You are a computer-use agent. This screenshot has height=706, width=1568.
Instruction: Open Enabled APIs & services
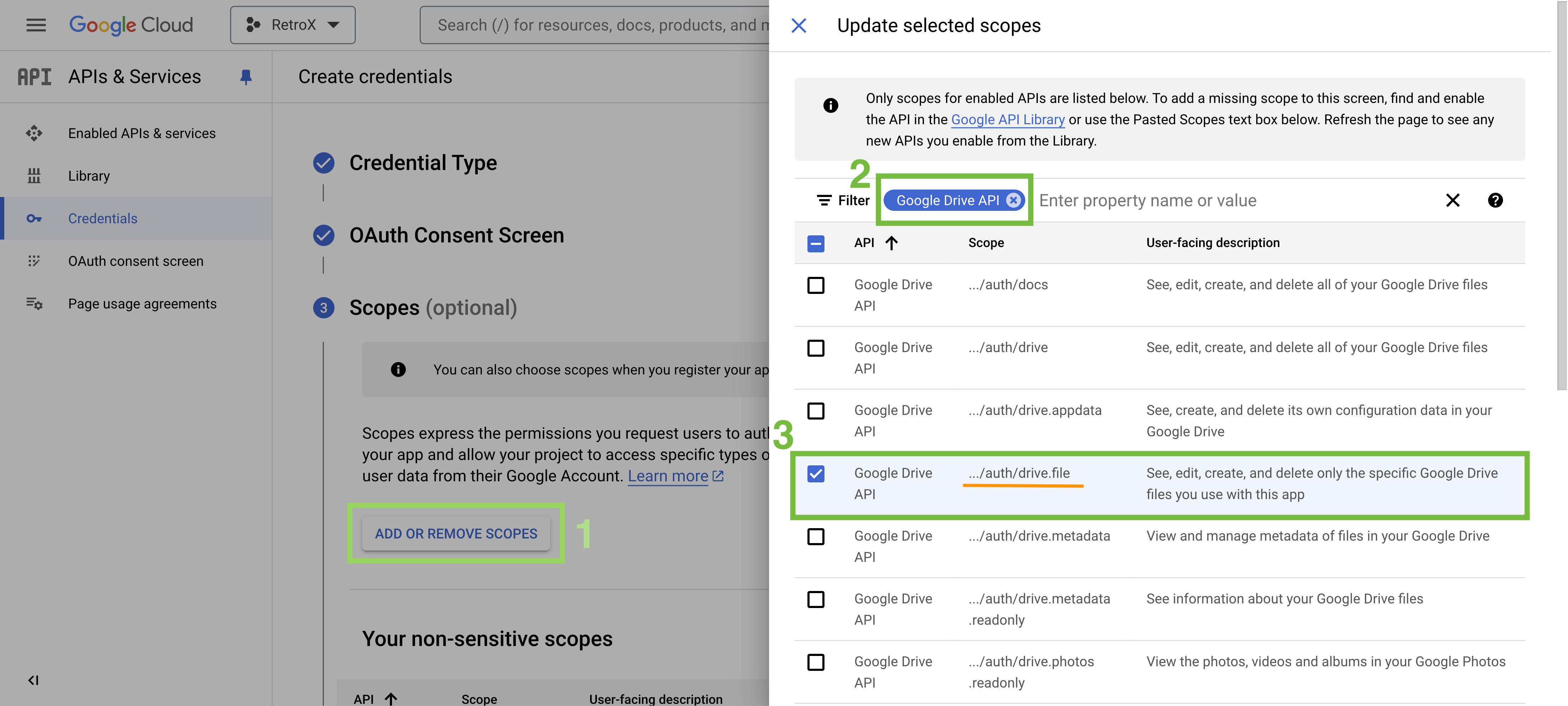[142, 133]
